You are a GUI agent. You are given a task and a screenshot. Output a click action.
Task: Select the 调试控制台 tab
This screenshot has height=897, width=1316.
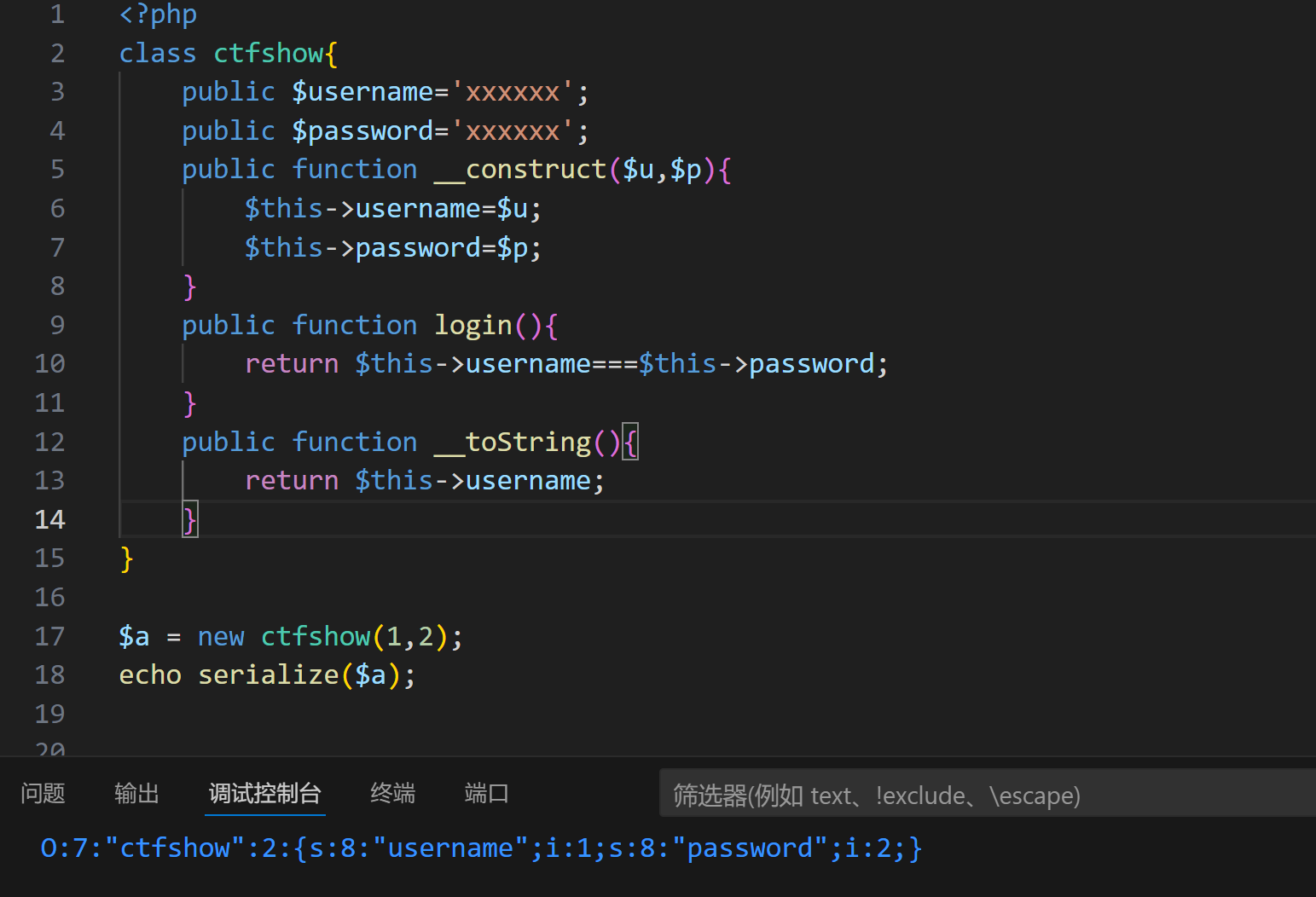pyautogui.click(x=265, y=794)
